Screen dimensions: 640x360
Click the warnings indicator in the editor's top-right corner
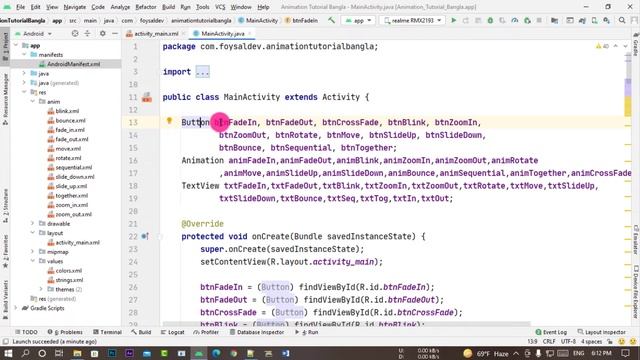point(602,47)
